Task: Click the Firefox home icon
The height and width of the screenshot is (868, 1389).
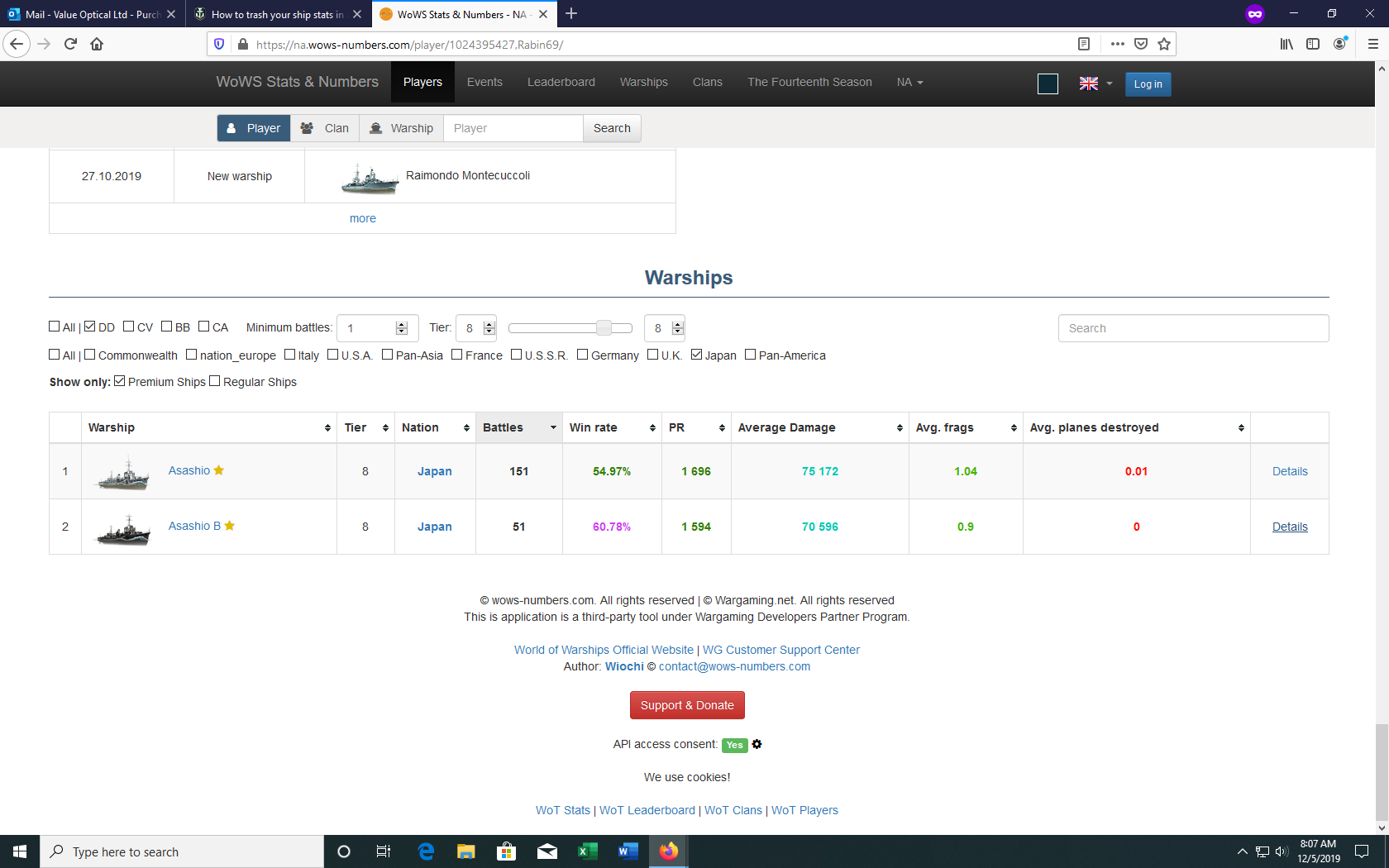Action: (x=97, y=44)
